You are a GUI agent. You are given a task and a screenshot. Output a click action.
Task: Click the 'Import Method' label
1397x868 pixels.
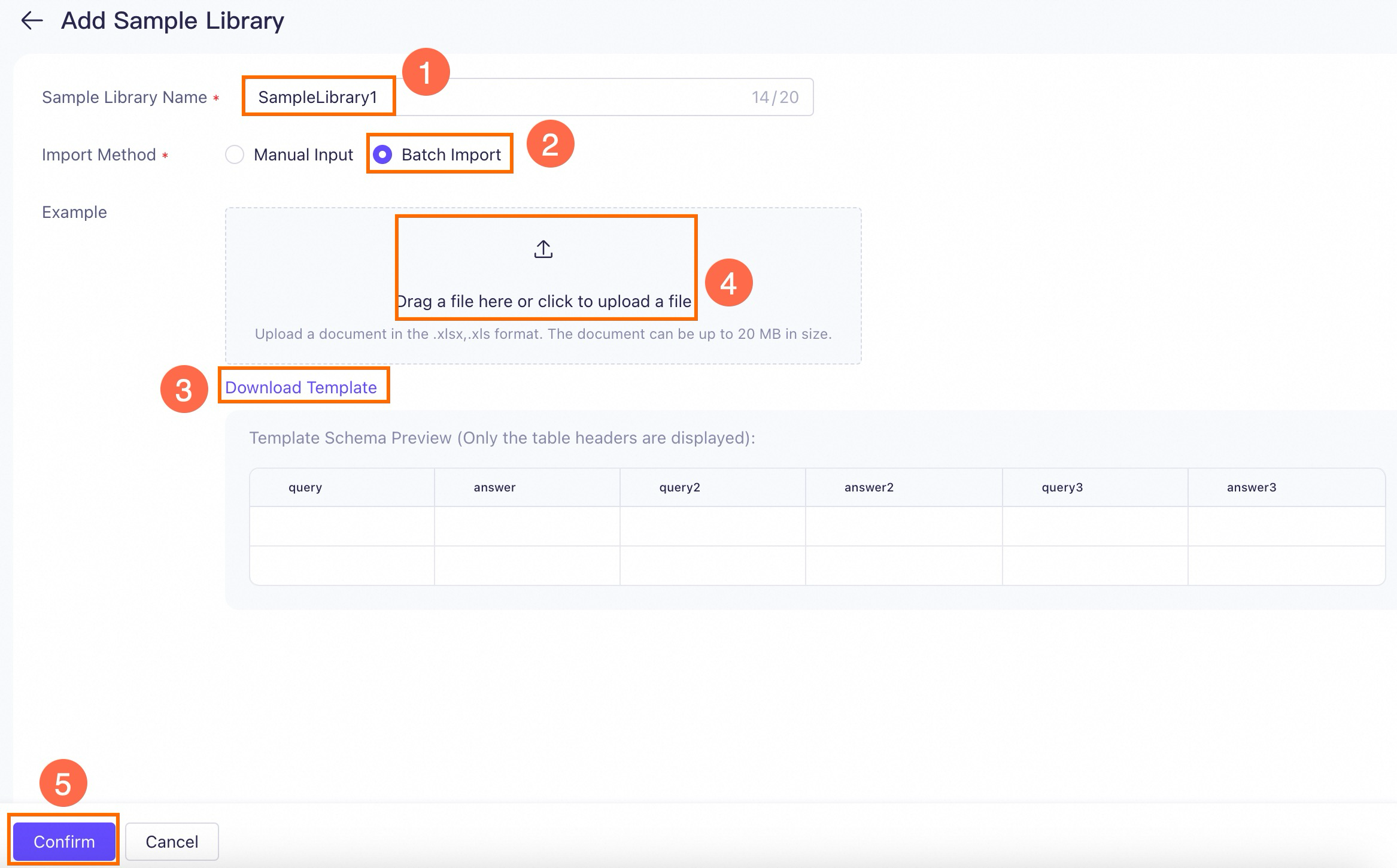[99, 154]
